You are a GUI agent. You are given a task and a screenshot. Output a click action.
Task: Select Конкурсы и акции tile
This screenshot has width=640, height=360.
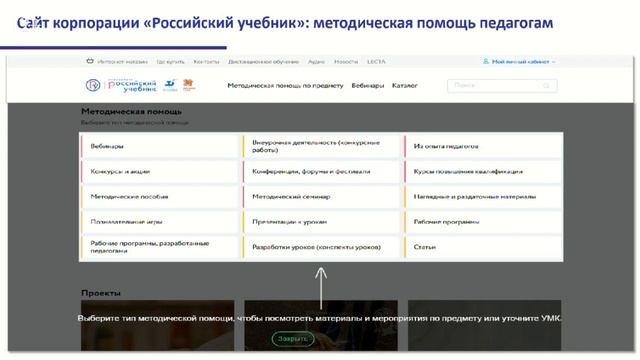click(x=160, y=171)
